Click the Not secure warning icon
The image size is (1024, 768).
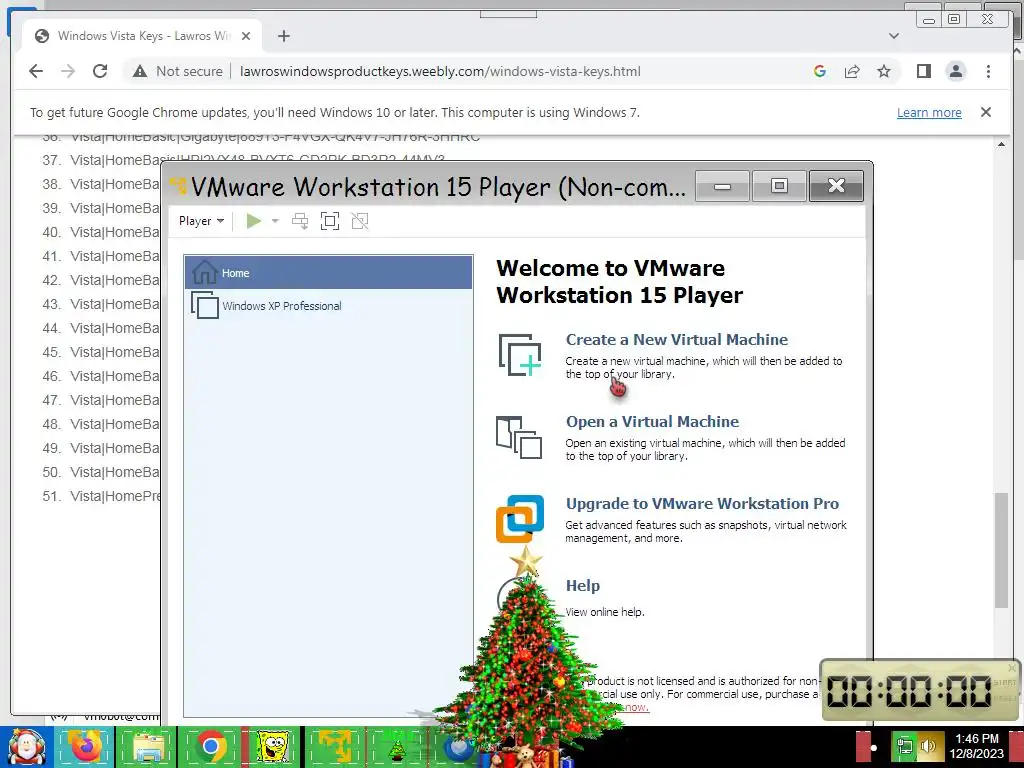(140, 71)
